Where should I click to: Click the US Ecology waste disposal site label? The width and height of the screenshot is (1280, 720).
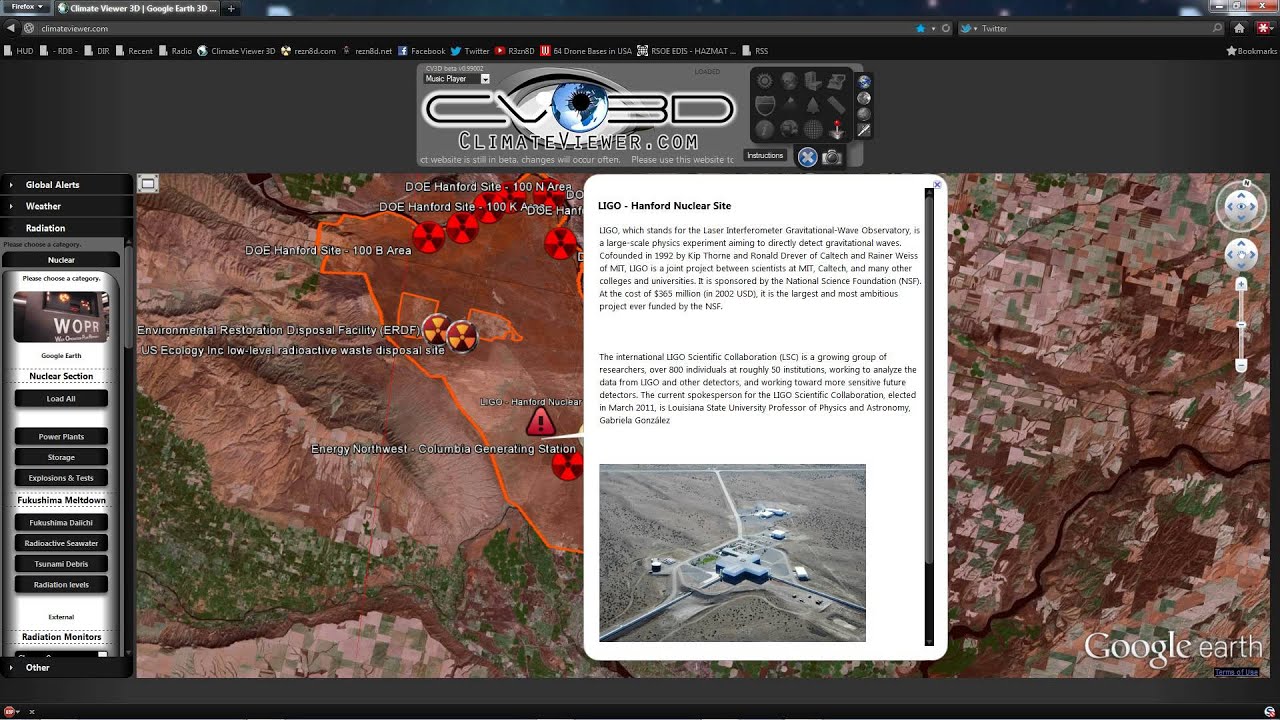tap(293, 351)
